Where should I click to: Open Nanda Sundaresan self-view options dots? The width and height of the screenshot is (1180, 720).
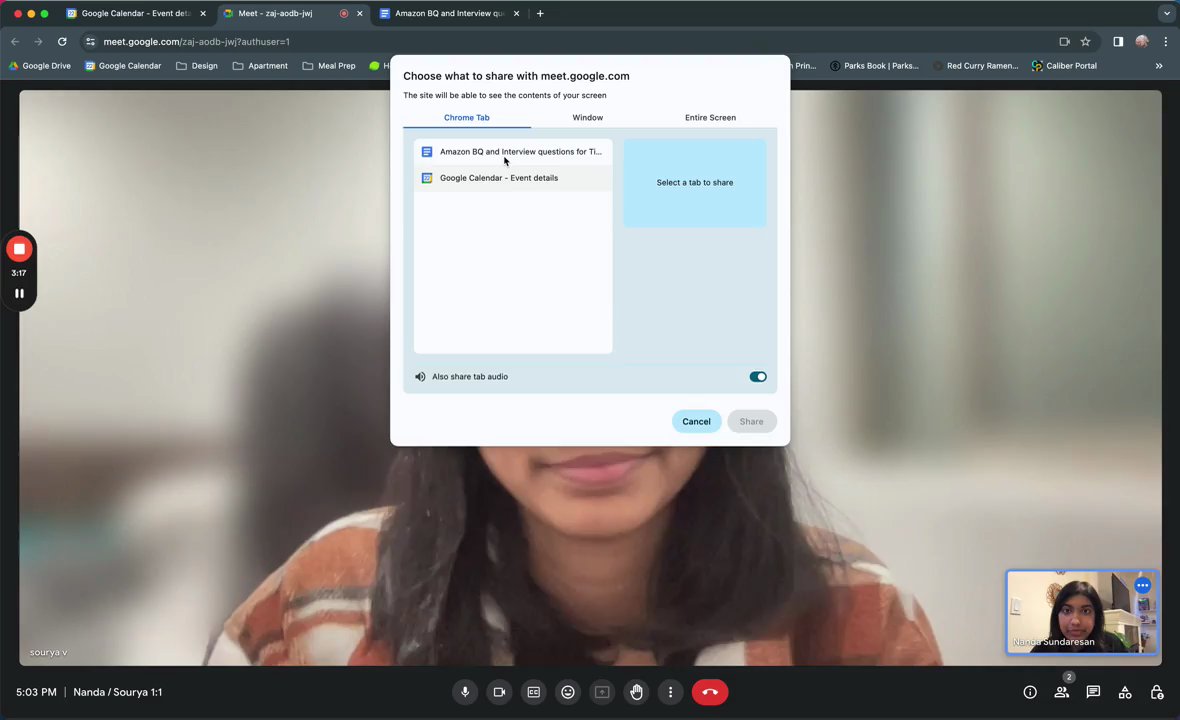pyautogui.click(x=1142, y=585)
